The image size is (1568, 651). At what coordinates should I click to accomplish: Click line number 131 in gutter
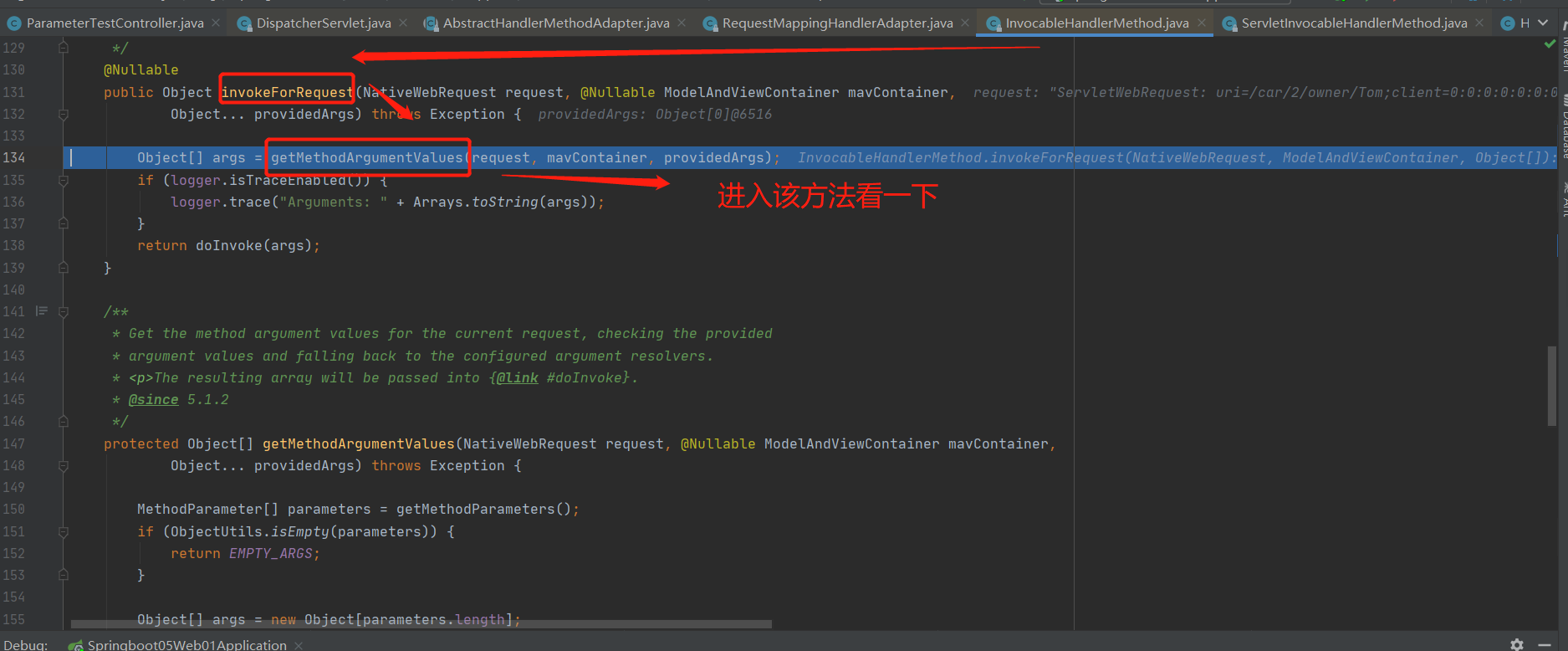click(13, 92)
